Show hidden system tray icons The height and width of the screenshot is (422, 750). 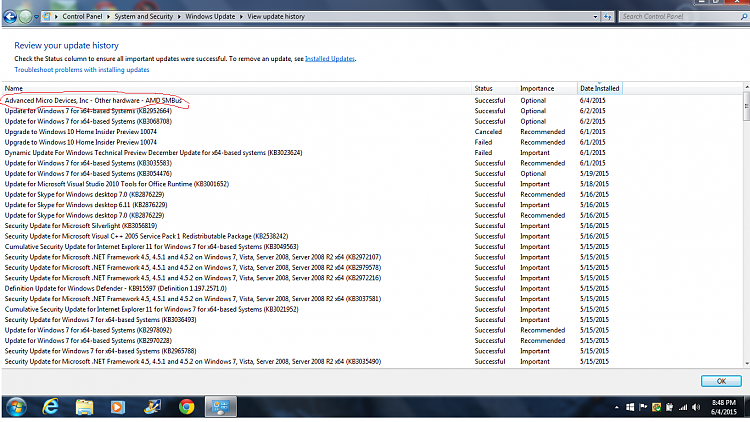tap(617, 408)
